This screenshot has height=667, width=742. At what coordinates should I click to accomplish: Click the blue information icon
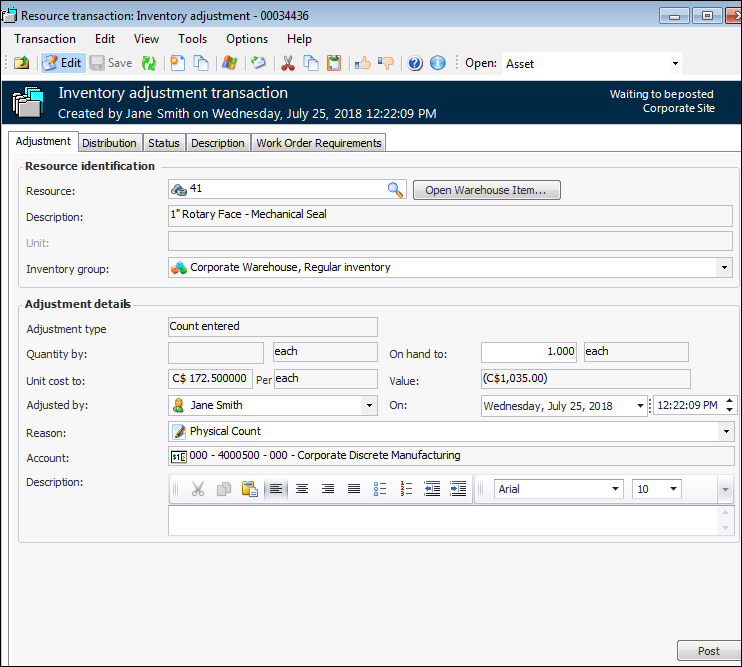click(437, 63)
